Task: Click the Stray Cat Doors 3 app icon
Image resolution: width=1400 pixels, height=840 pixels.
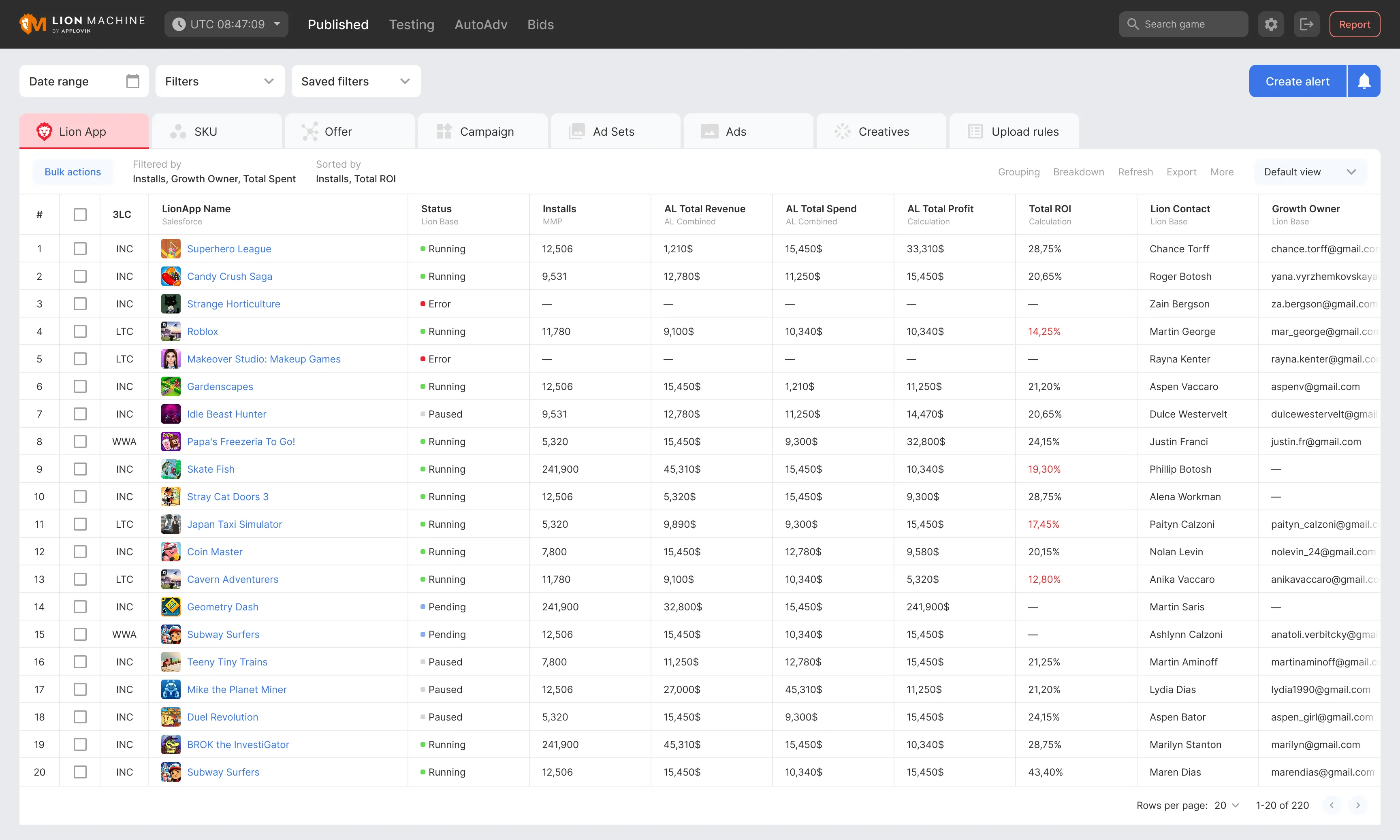Action: pos(171,497)
